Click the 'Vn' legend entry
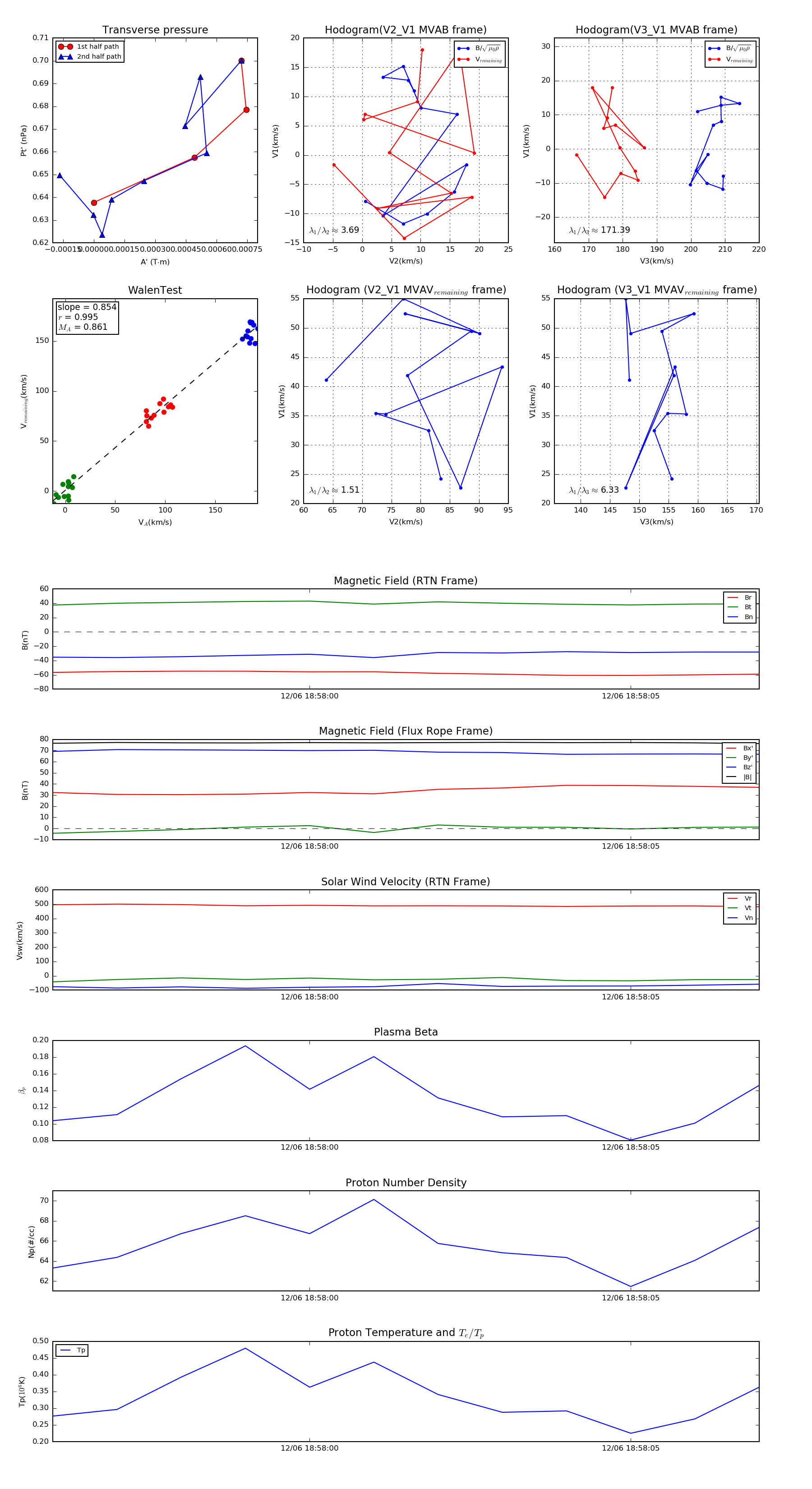The width and height of the screenshot is (812, 1489). pos(740,918)
